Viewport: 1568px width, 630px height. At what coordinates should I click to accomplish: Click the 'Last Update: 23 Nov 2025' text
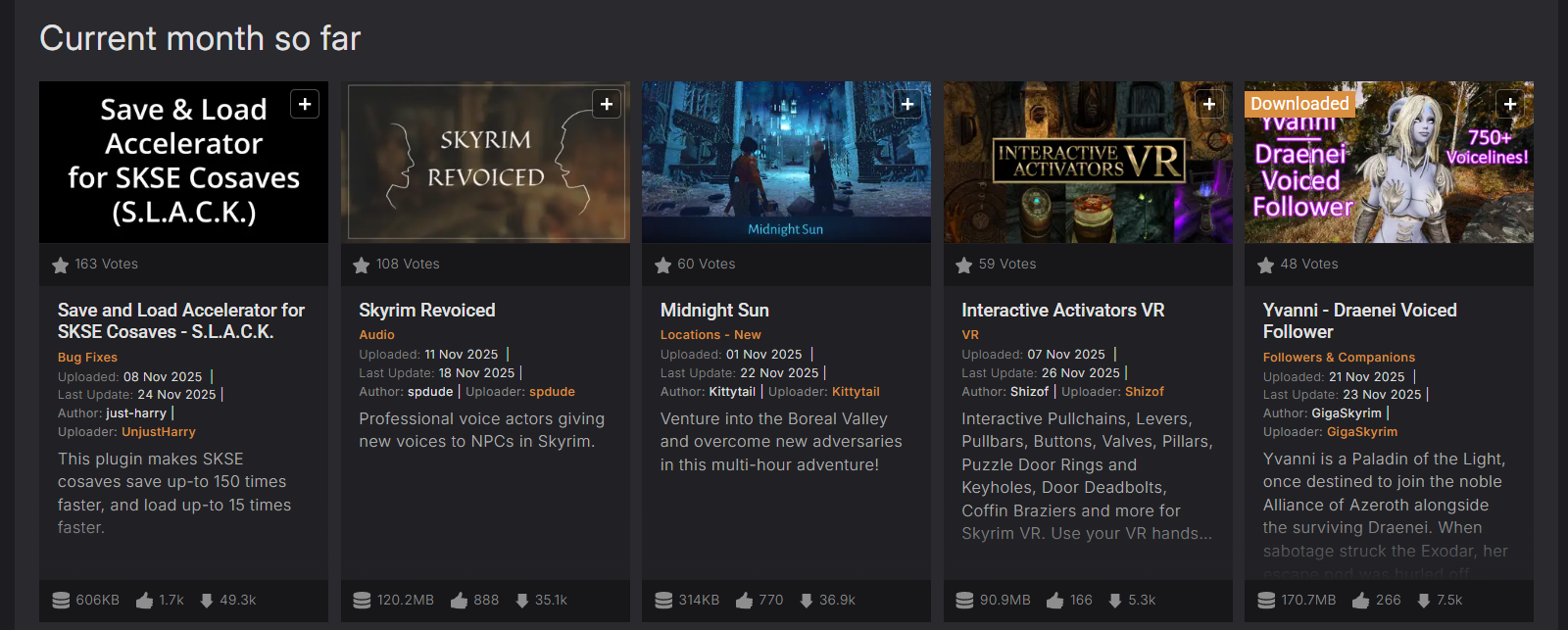click(1342, 395)
